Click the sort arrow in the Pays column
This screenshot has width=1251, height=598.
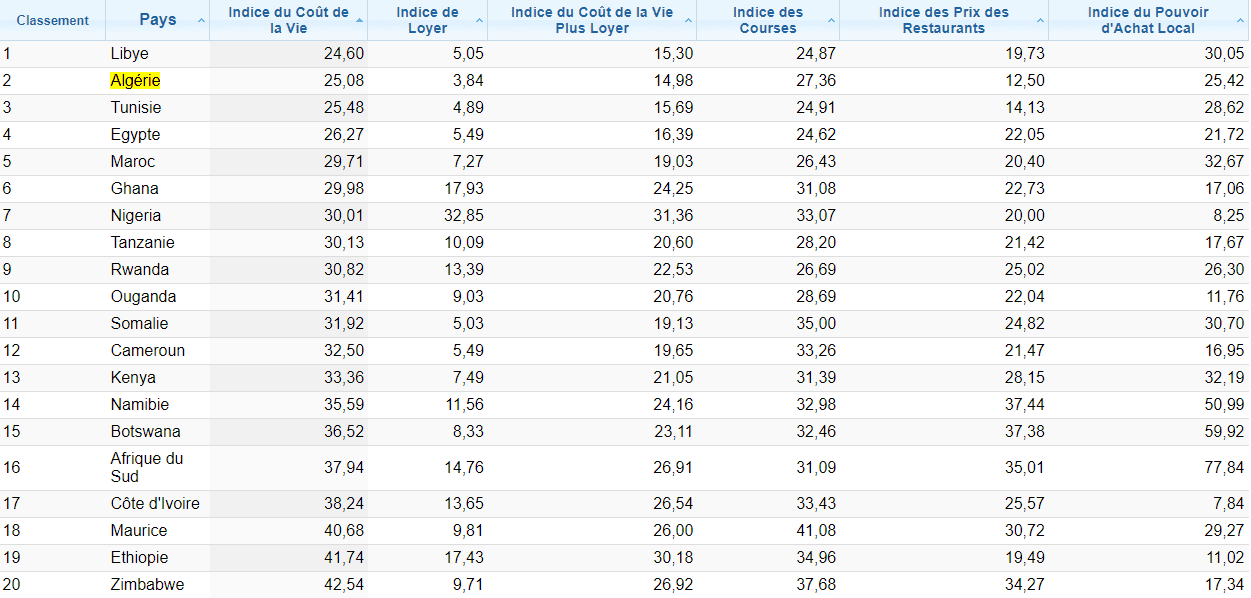[x=201, y=21]
